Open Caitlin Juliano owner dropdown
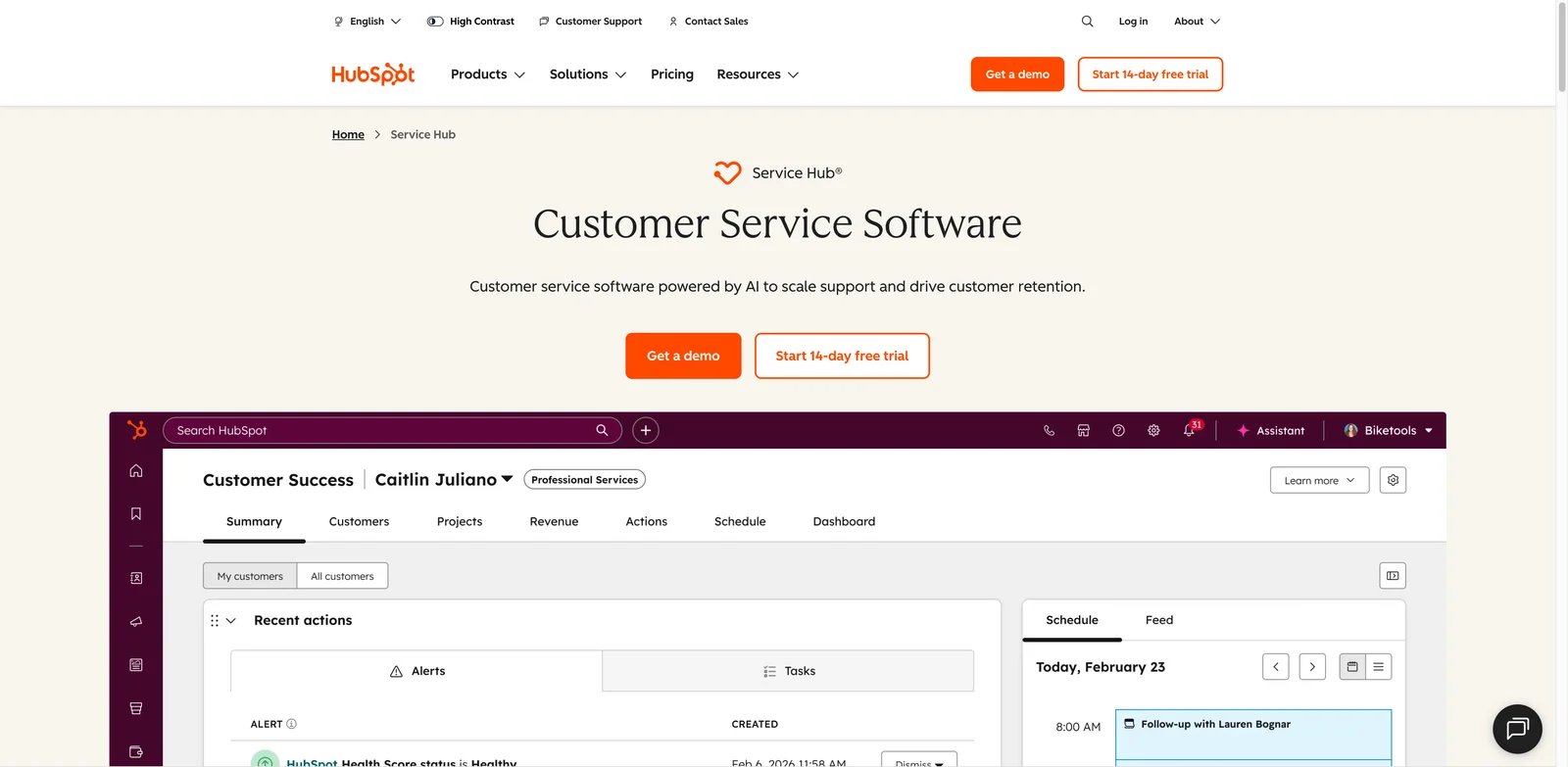 tap(444, 479)
